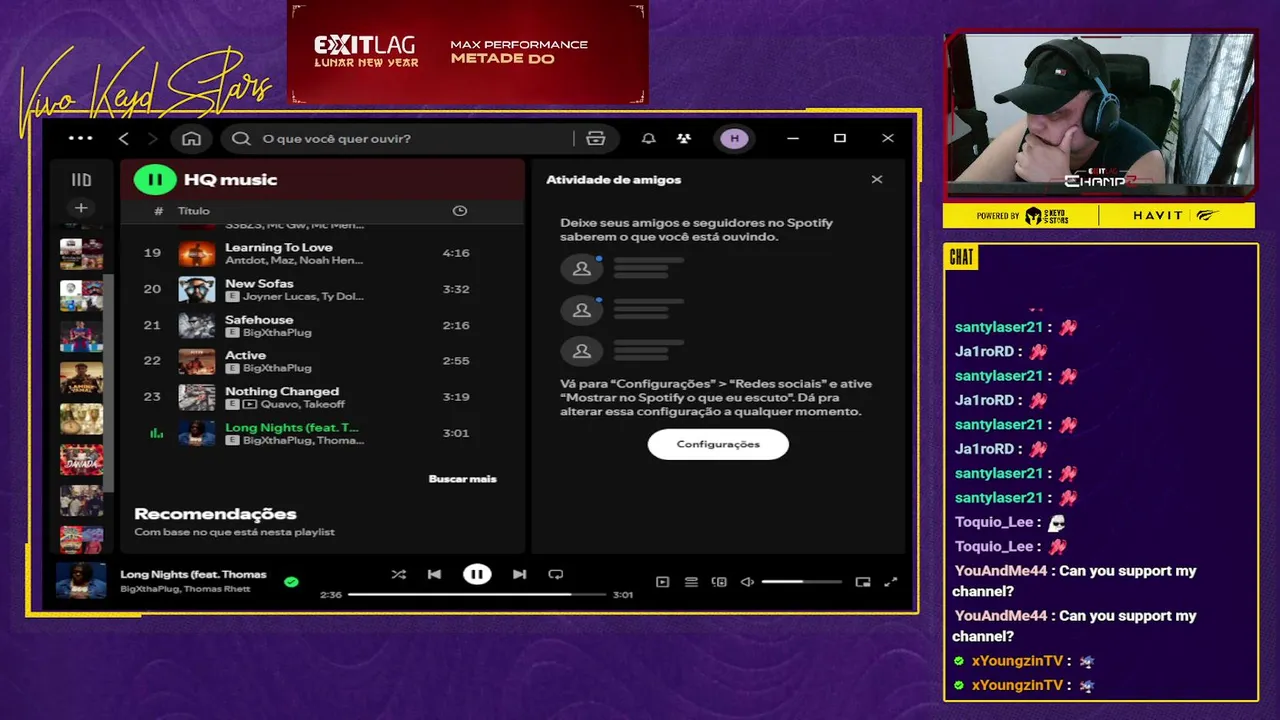This screenshot has width=1280, height=720.
Task: Click the 'Título' column header
Action: point(194,211)
